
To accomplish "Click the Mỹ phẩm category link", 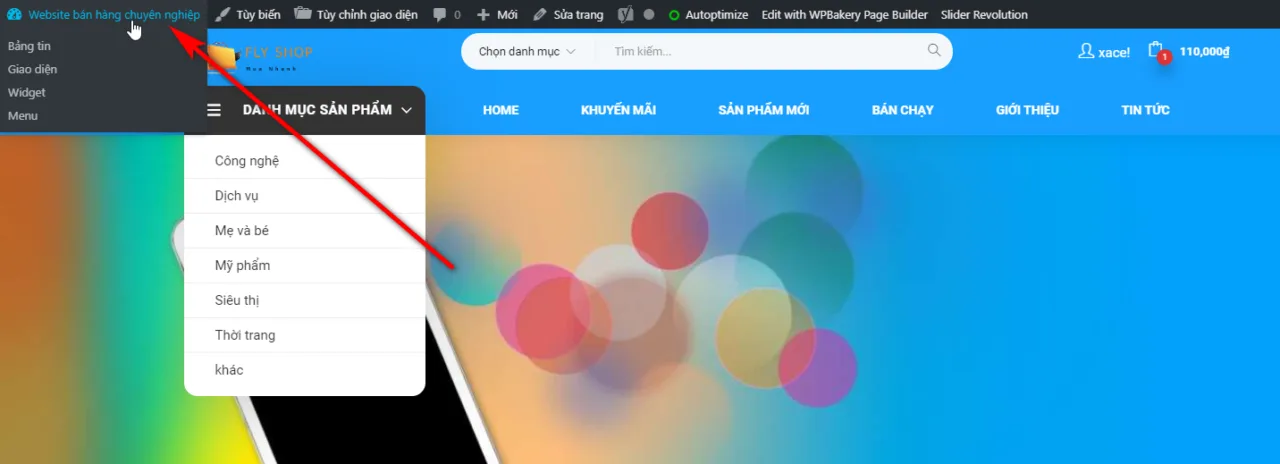I will 243,265.
